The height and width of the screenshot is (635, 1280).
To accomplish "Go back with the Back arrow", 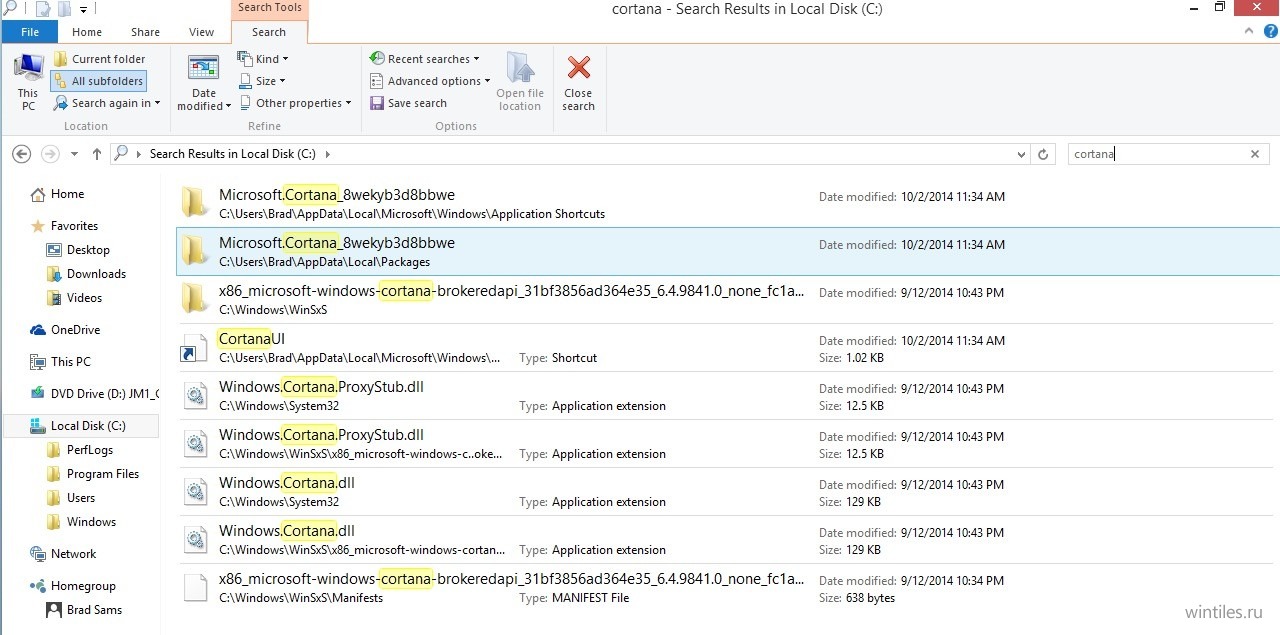I will pyautogui.click(x=21, y=154).
